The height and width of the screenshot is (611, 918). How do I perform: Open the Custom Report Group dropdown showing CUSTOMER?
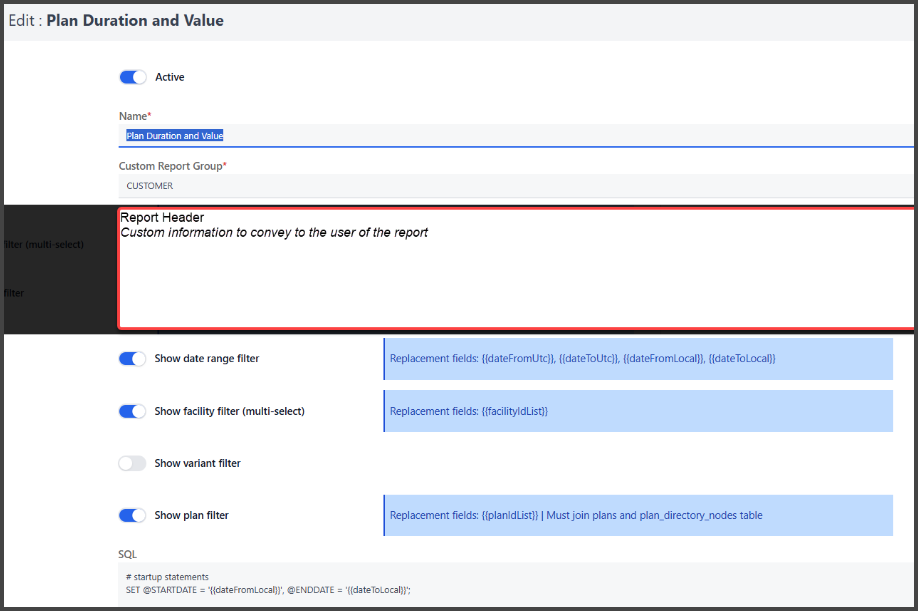(x=516, y=186)
